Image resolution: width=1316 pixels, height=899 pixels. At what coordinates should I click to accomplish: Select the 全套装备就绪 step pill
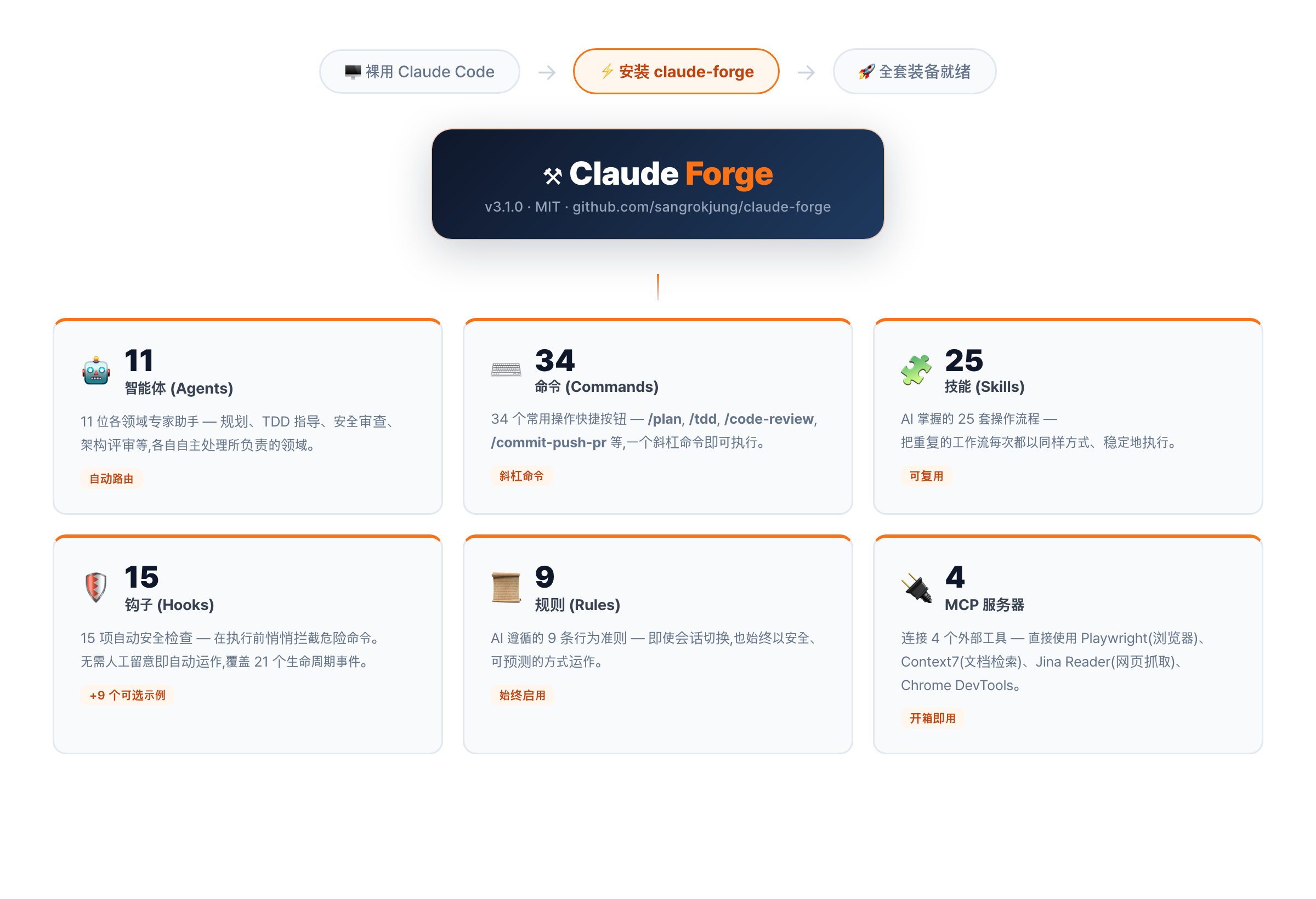pyautogui.click(x=915, y=72)
